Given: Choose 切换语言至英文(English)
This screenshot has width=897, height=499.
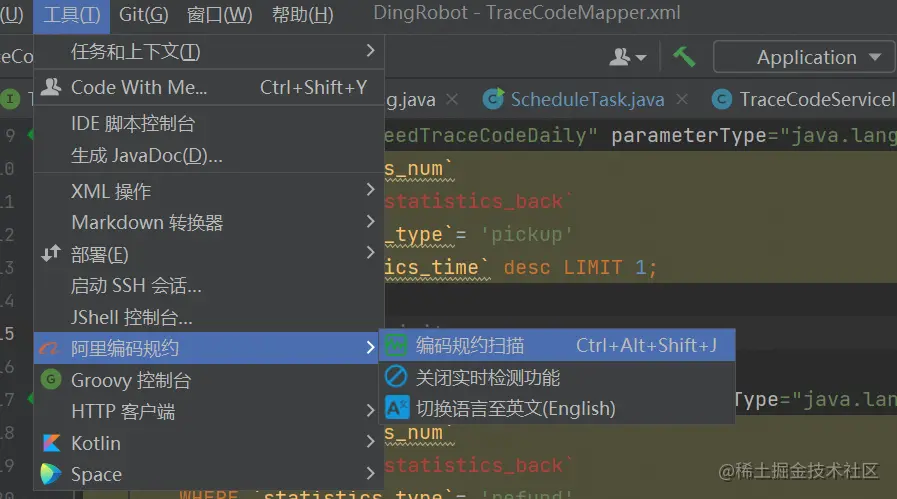Looking at the screenshot, I should click(557, 408).
